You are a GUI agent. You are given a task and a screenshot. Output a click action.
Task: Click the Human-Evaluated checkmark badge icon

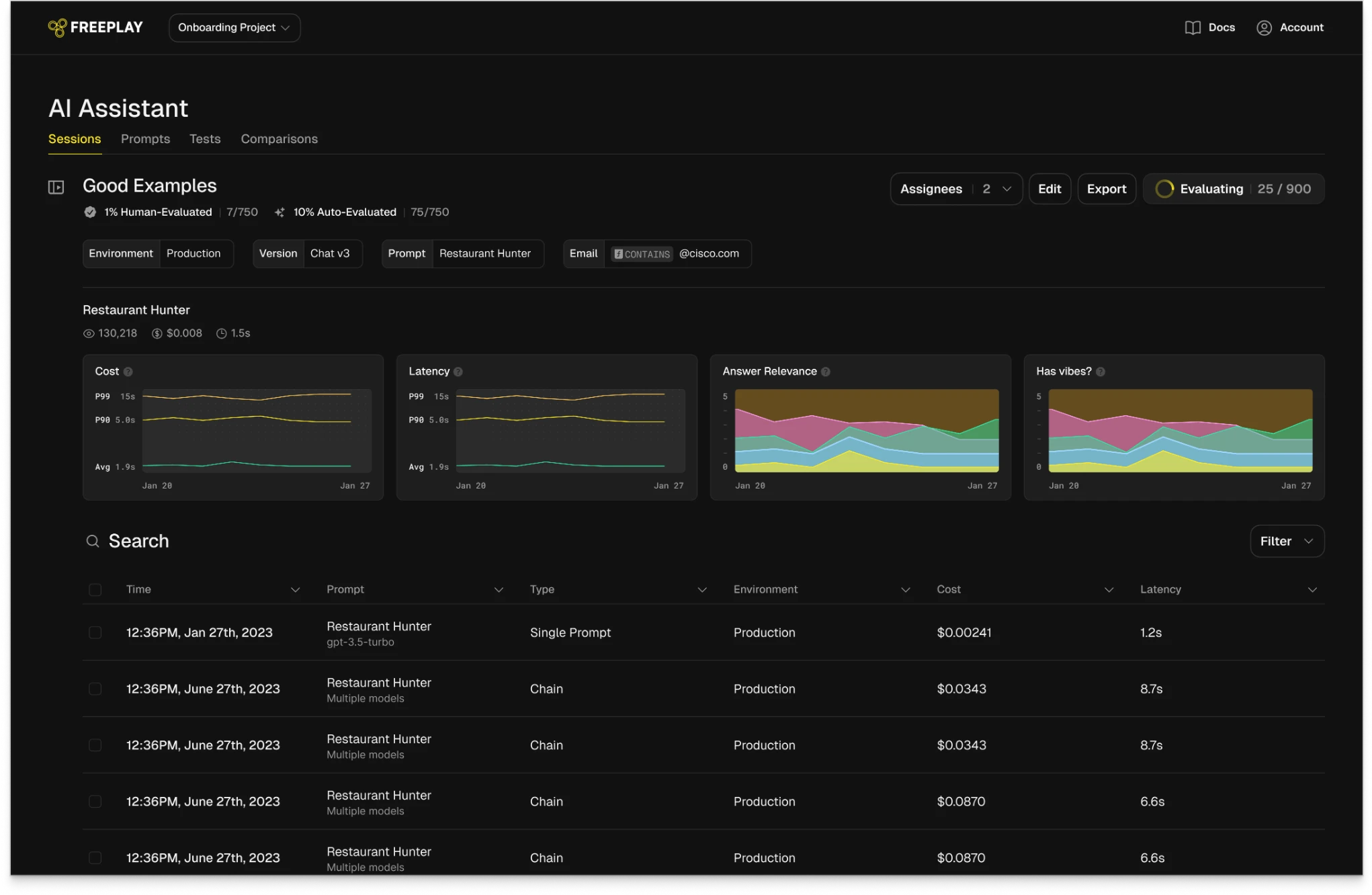coord(90,212)
